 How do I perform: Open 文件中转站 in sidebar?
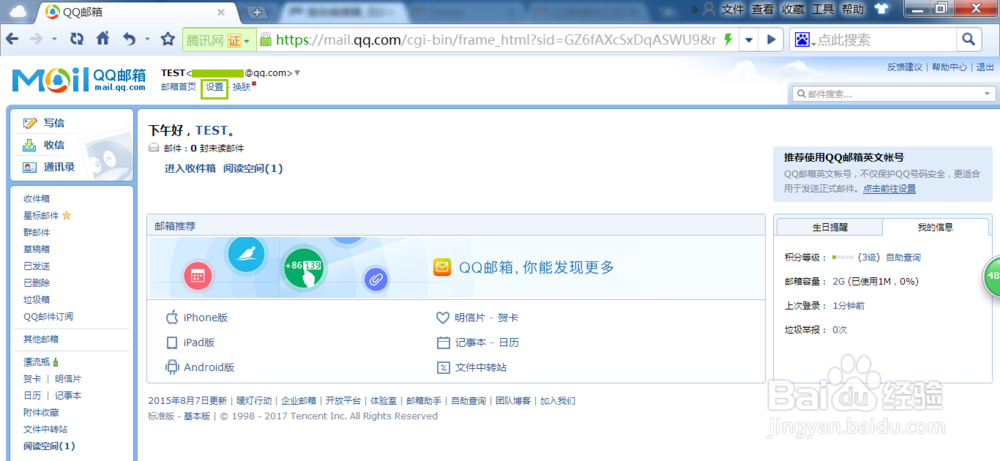[x=45, y=429]
